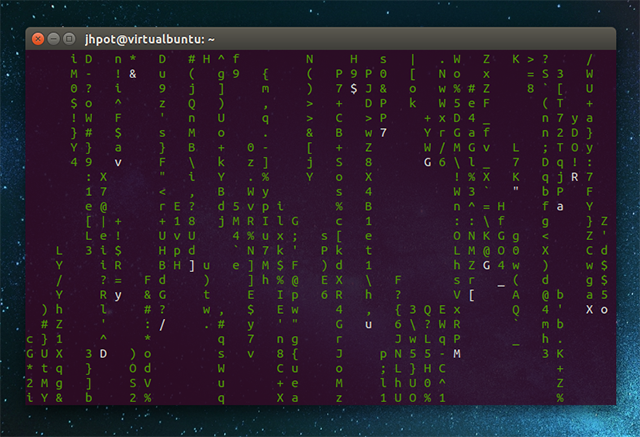The height and width of the screenshot is (437, 640).
Task: Click the white G in hZG4w
Action: (x=486, y=265)
